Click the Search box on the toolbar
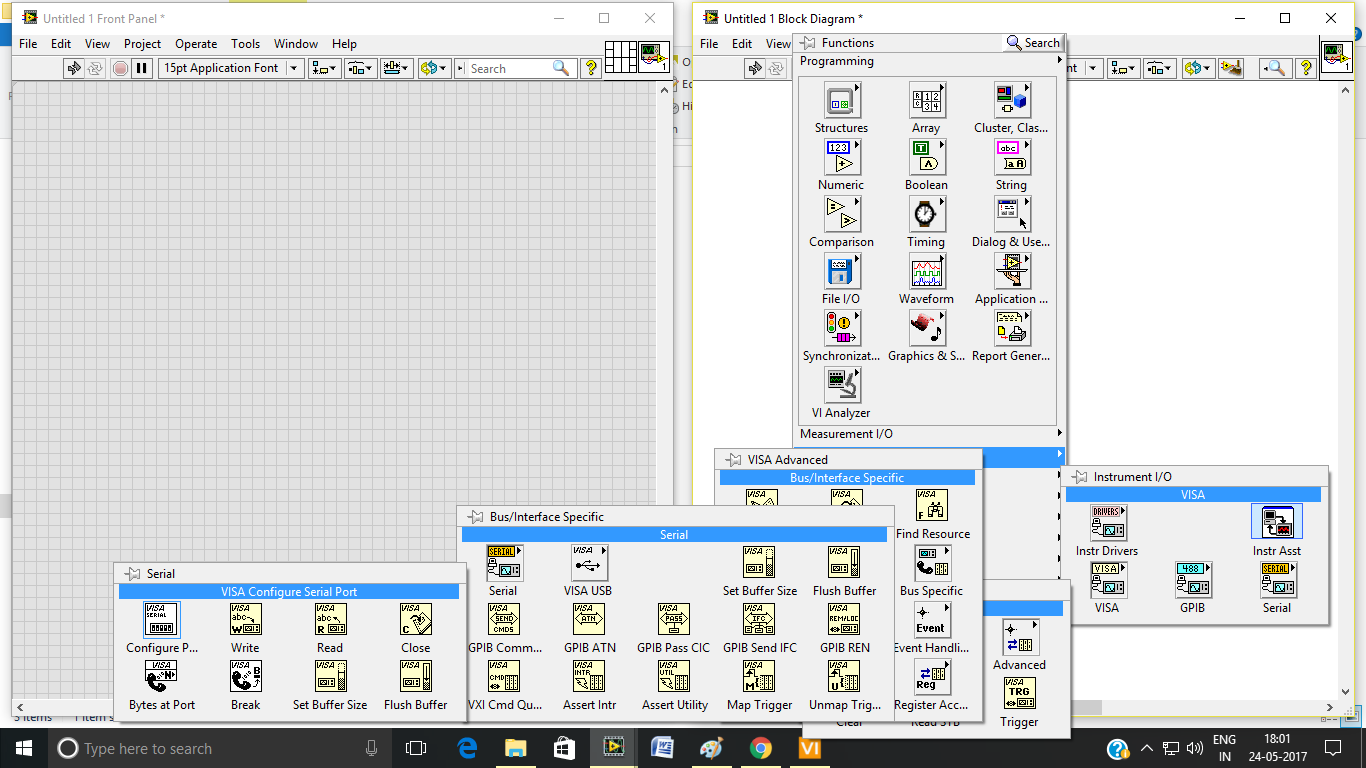 (x=510, y=68)
